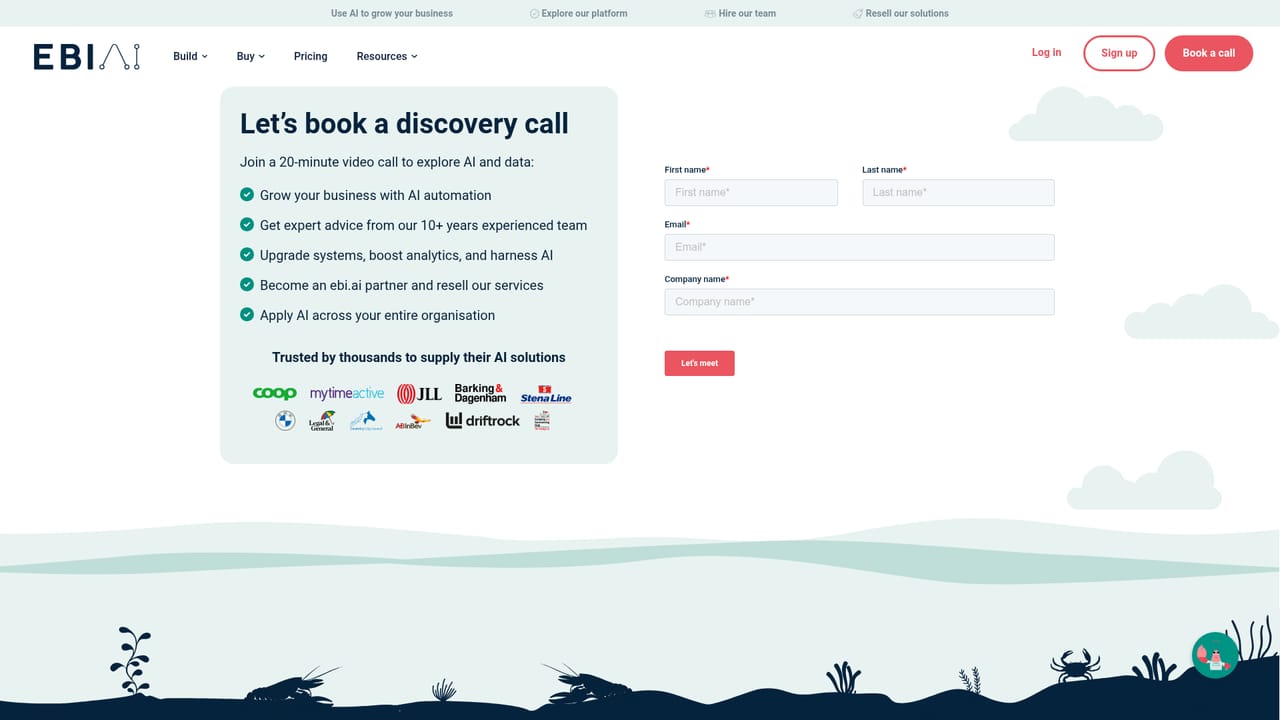Click the round BMW logo
The height and width of the screenshot is (720, 1280).
click(x=285, y=421)
